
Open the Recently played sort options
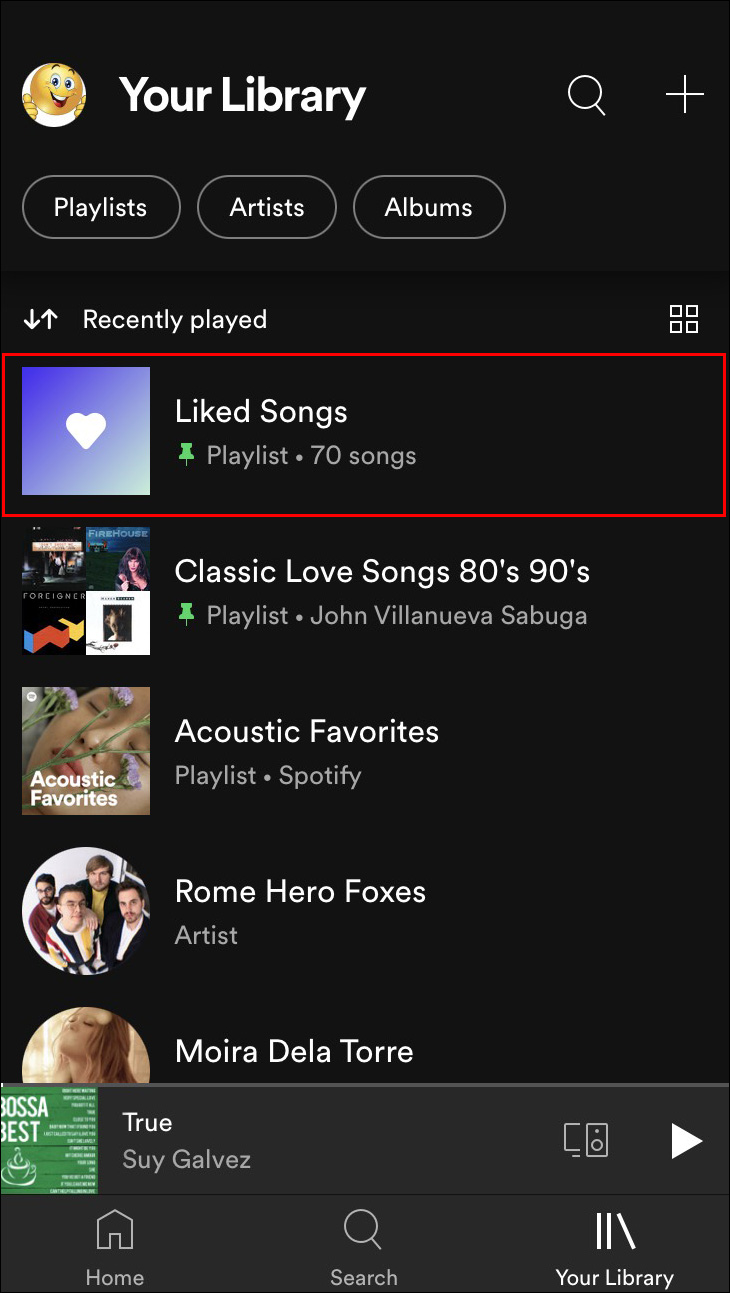pyautogui.click(x=175, y=320)
